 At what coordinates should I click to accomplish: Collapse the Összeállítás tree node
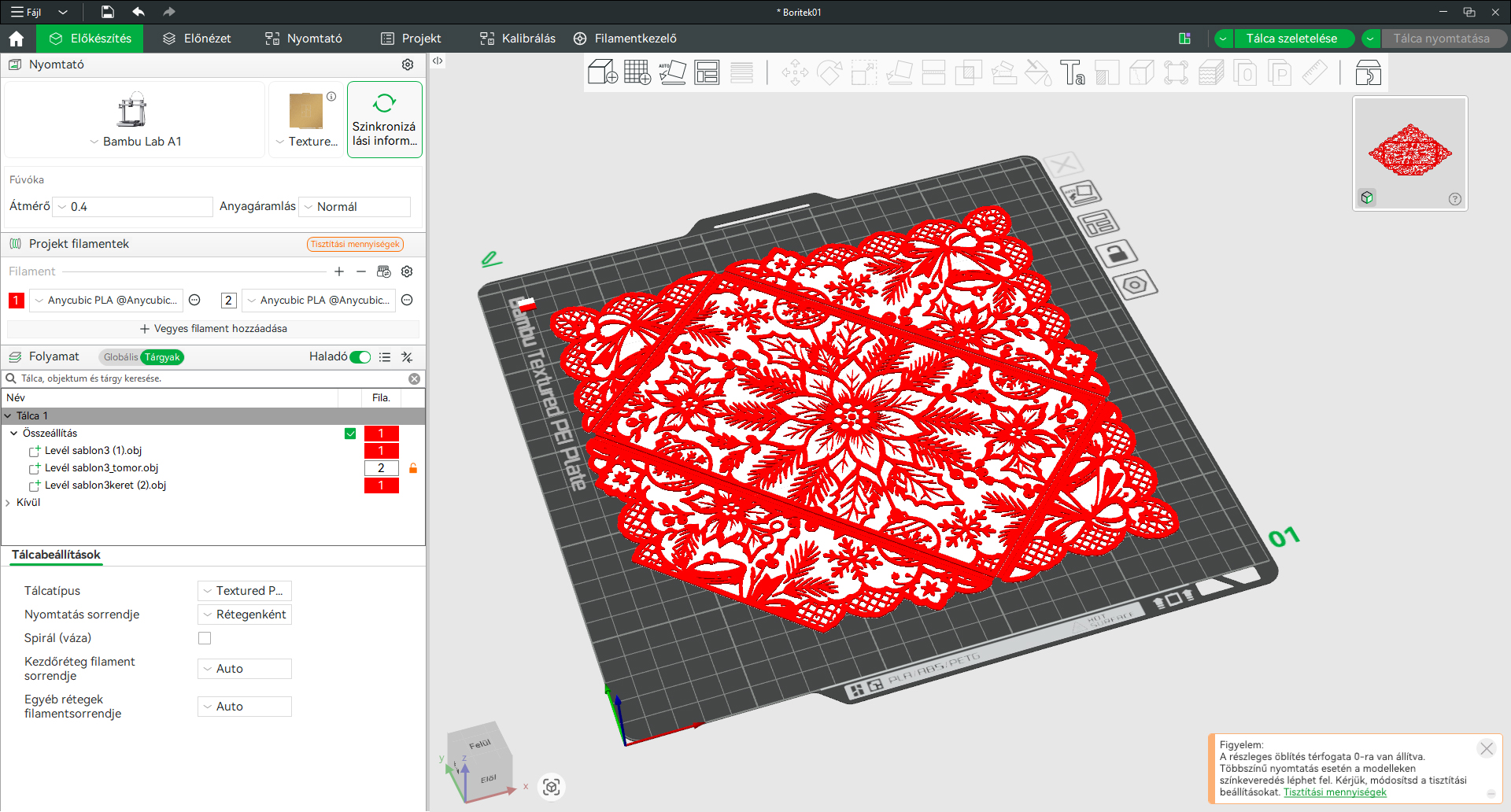[14, 434]
